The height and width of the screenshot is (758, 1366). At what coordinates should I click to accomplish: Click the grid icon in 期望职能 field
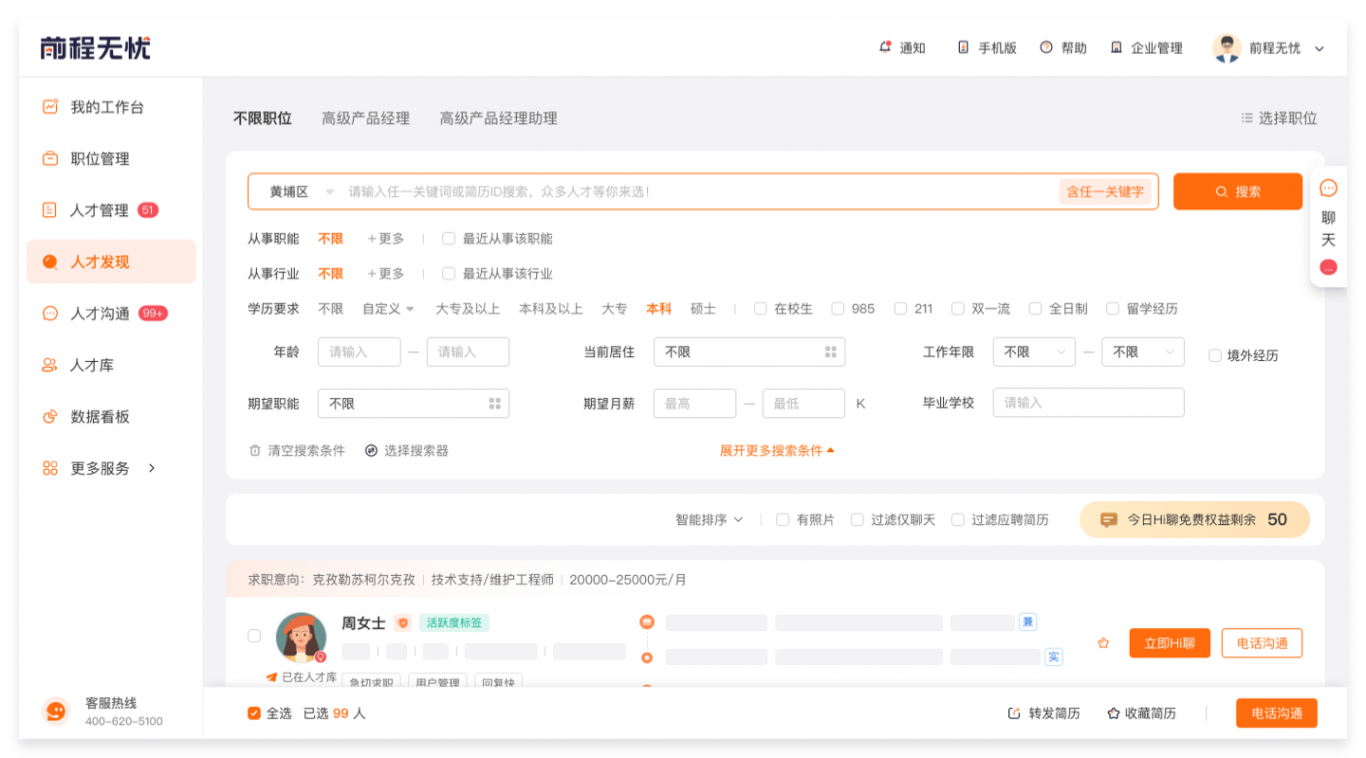(494, 403)
